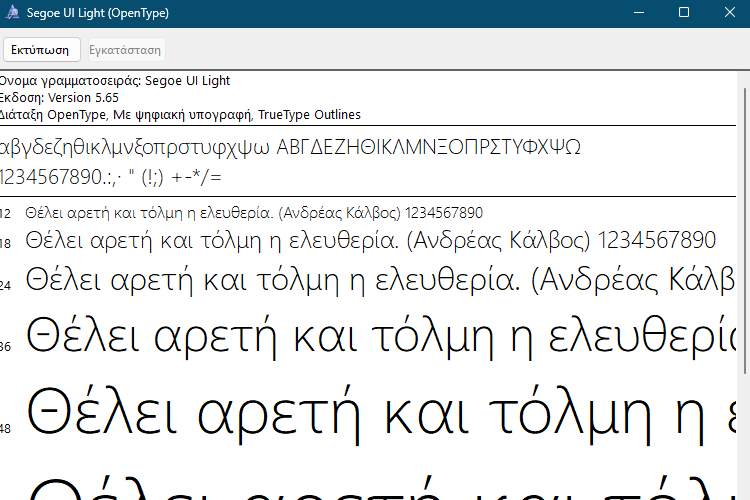The width and height of the screenshot is (750, 500).
Task: Click the digits and symbols sample line
Action: [110, 178]
